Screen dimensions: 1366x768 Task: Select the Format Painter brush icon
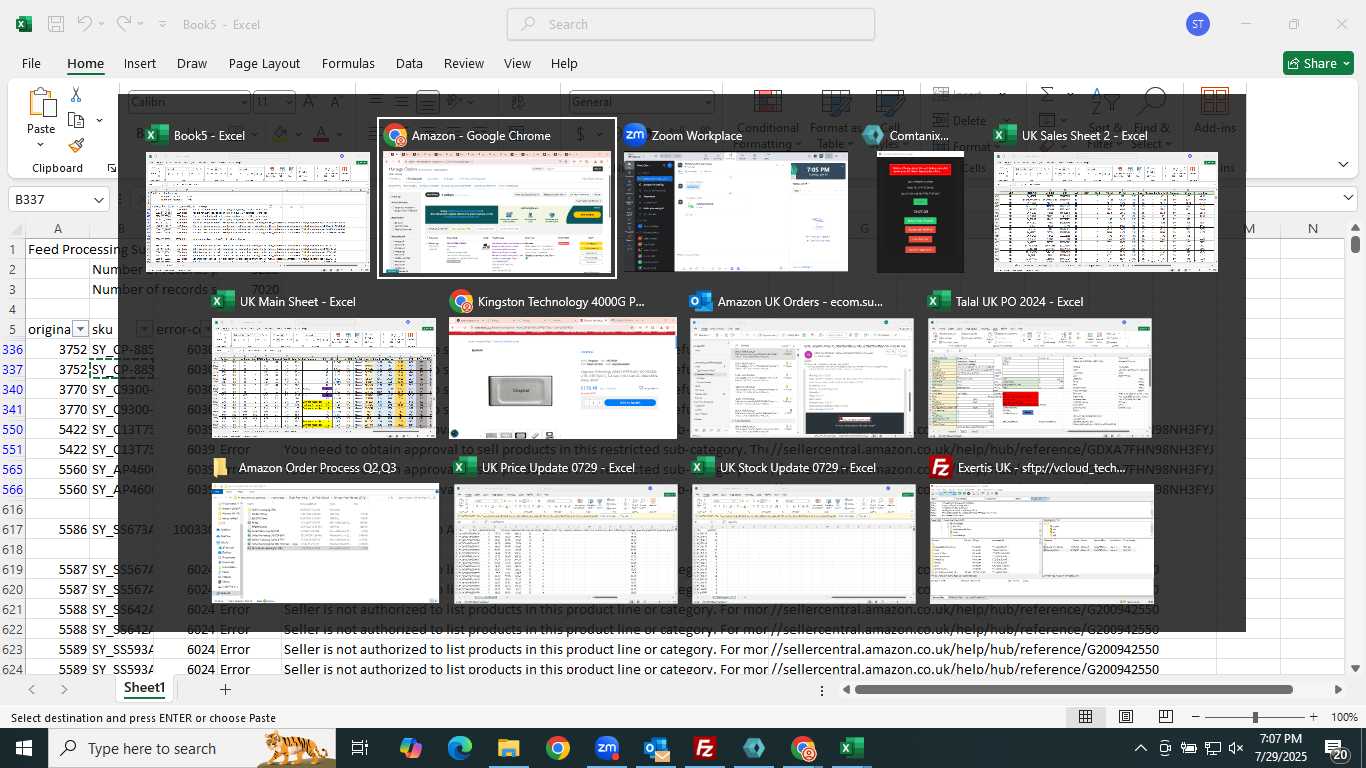tap(76, 145)
